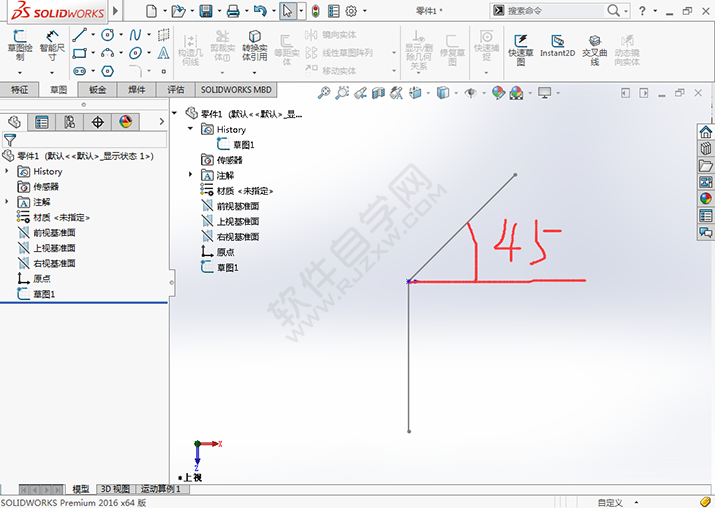Screen dimensions: 715x508
Task: Select the Ellipse sketch tool
Action: [x=135, y=53]
